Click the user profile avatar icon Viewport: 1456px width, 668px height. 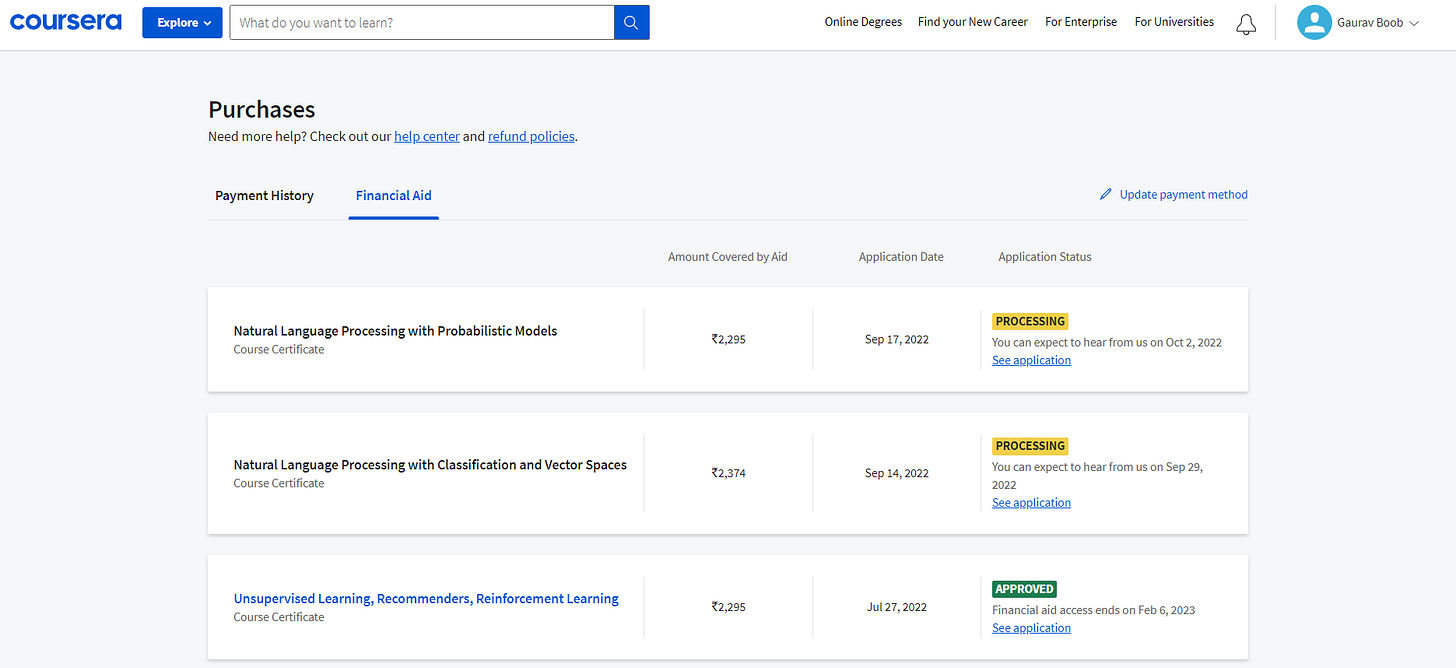point(1314,23)
